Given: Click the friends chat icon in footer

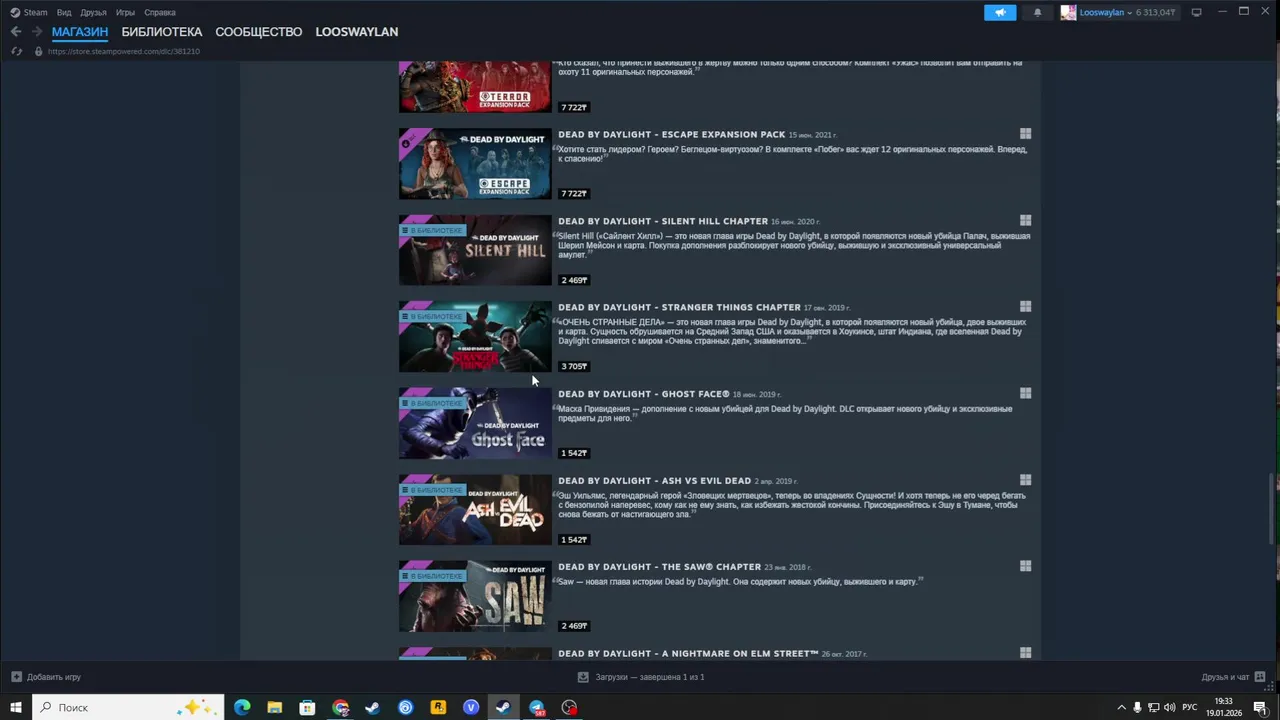Looking at the screenshot, I should pyautogui.click(x=1260, y=677).
